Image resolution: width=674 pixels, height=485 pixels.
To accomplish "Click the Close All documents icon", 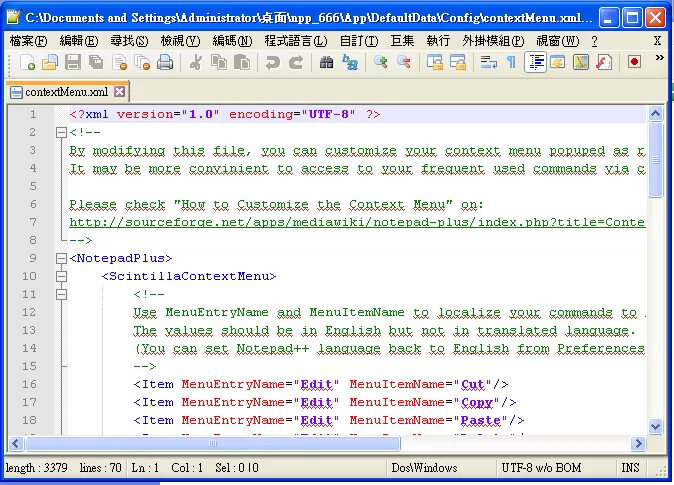I will 142,62.
